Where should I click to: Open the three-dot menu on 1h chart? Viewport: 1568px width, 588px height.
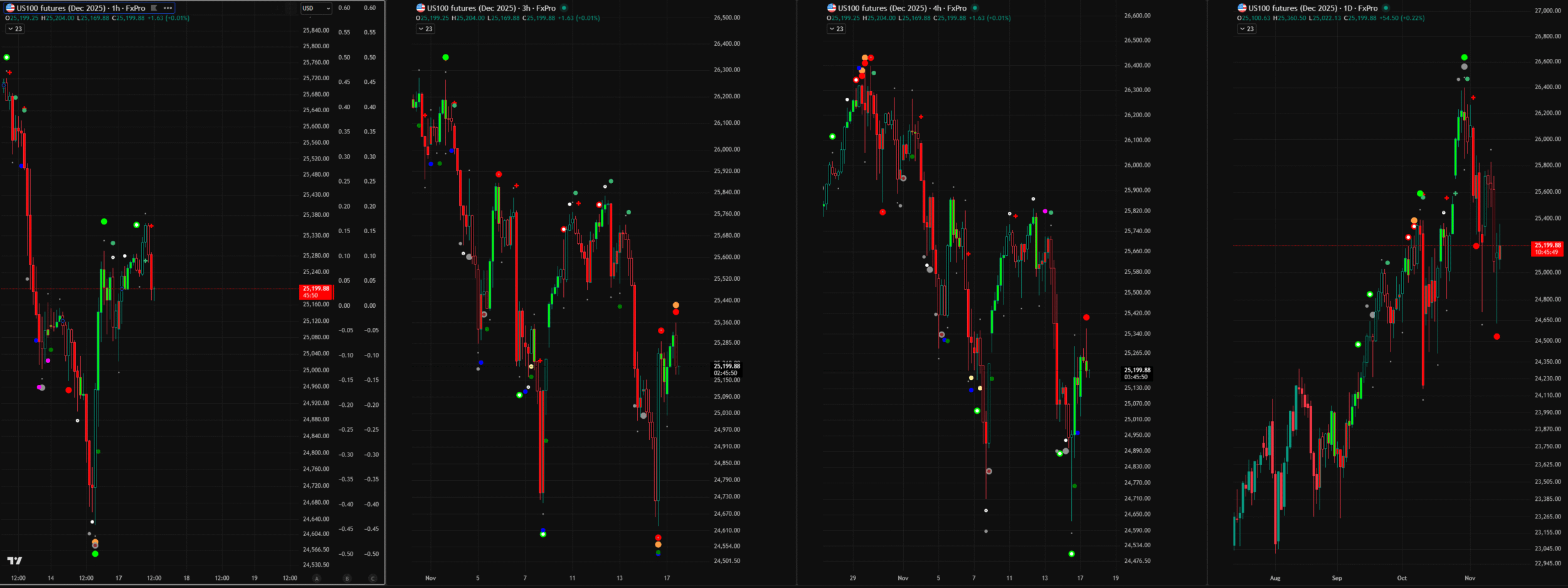coord(167,8)
